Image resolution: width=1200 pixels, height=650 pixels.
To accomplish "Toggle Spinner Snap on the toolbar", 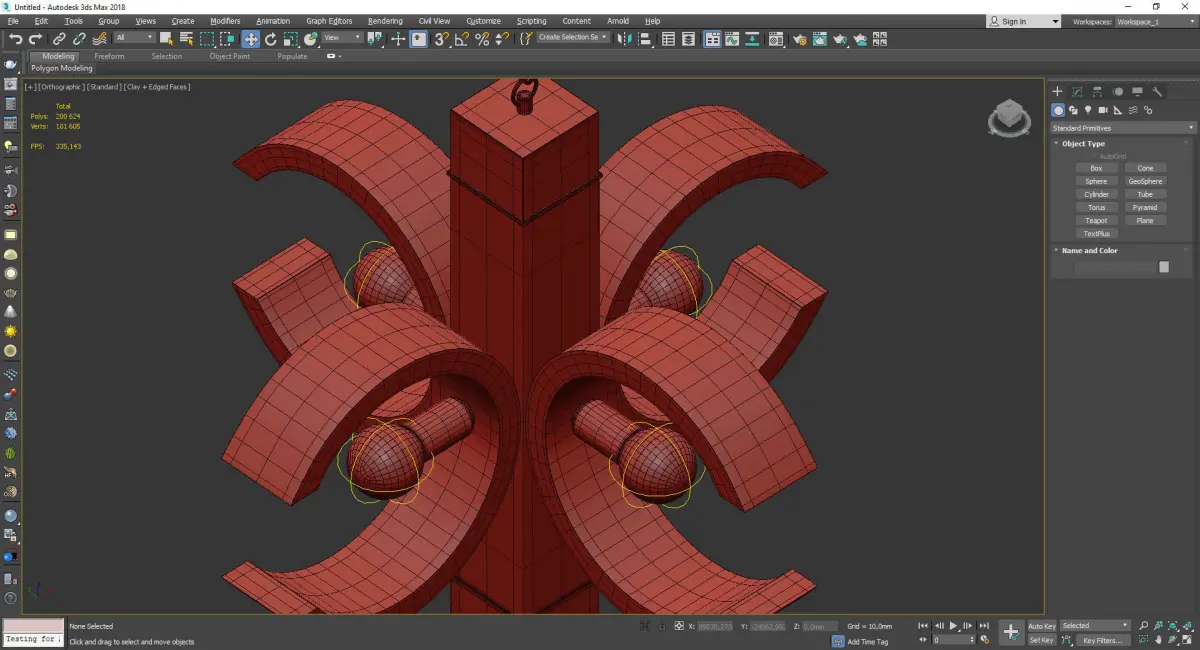I will pyautogui.click(x=502, y=39).
